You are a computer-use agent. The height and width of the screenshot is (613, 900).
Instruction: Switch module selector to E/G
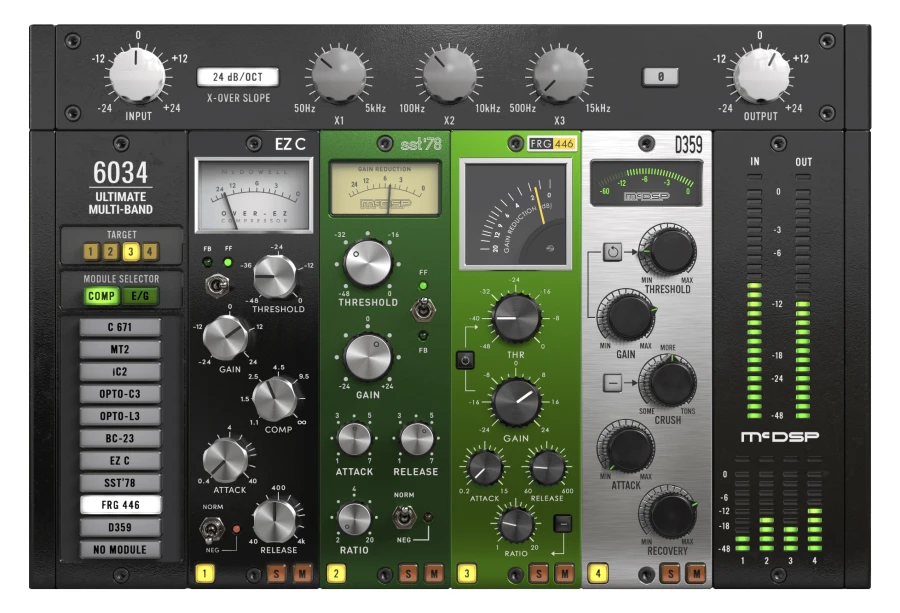click(140, 296)
